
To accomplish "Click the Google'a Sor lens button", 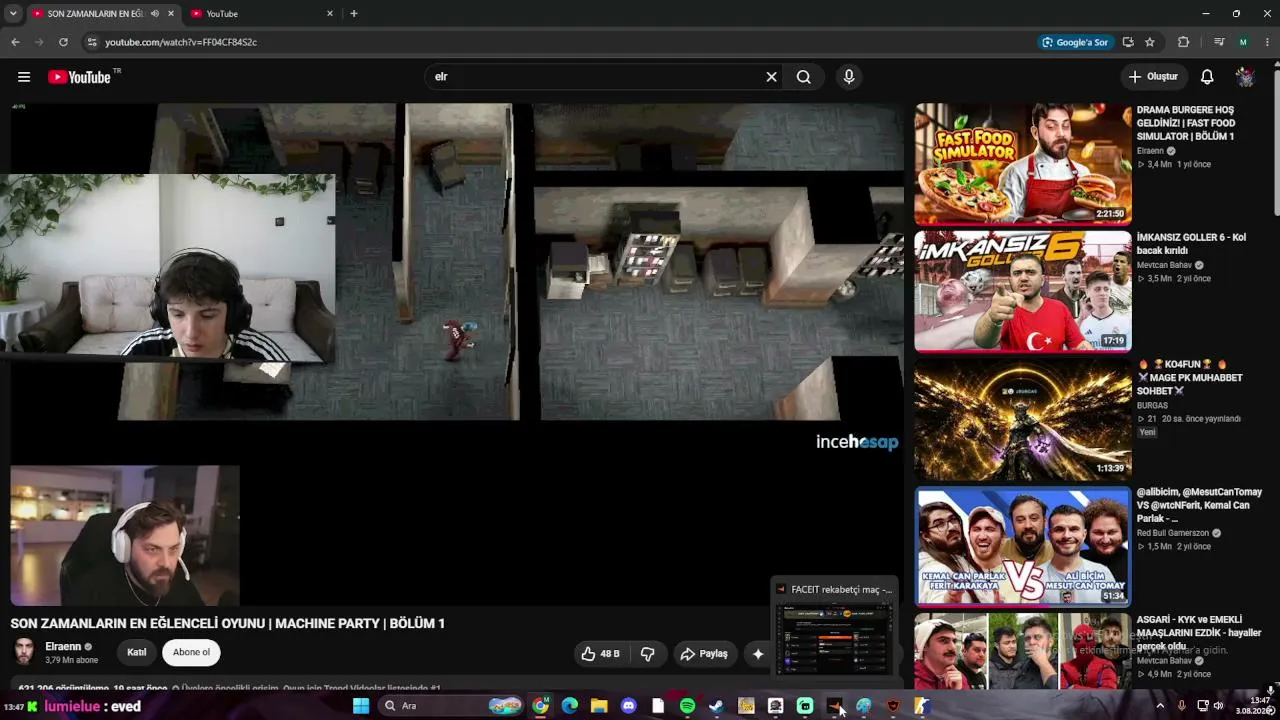I will coord(1075,42).
